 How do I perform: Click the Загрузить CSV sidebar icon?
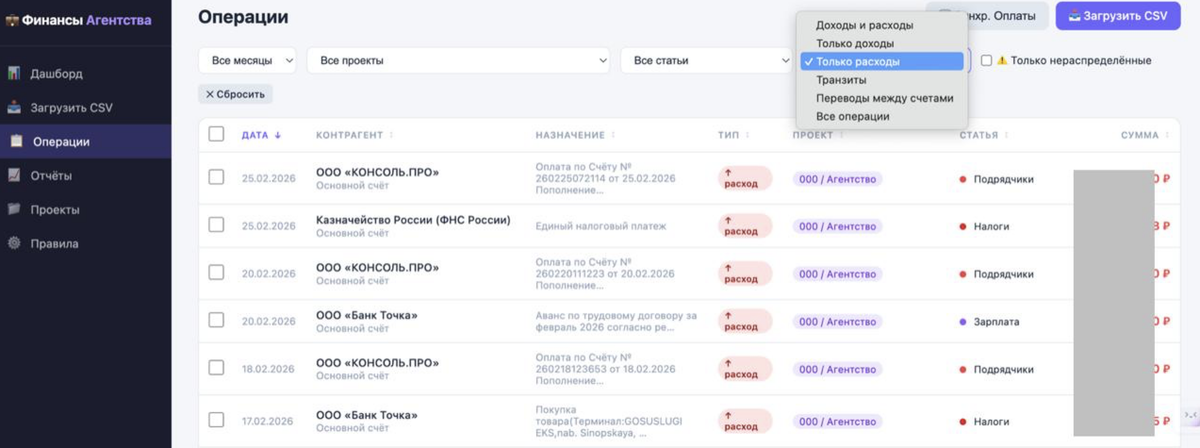15,108
